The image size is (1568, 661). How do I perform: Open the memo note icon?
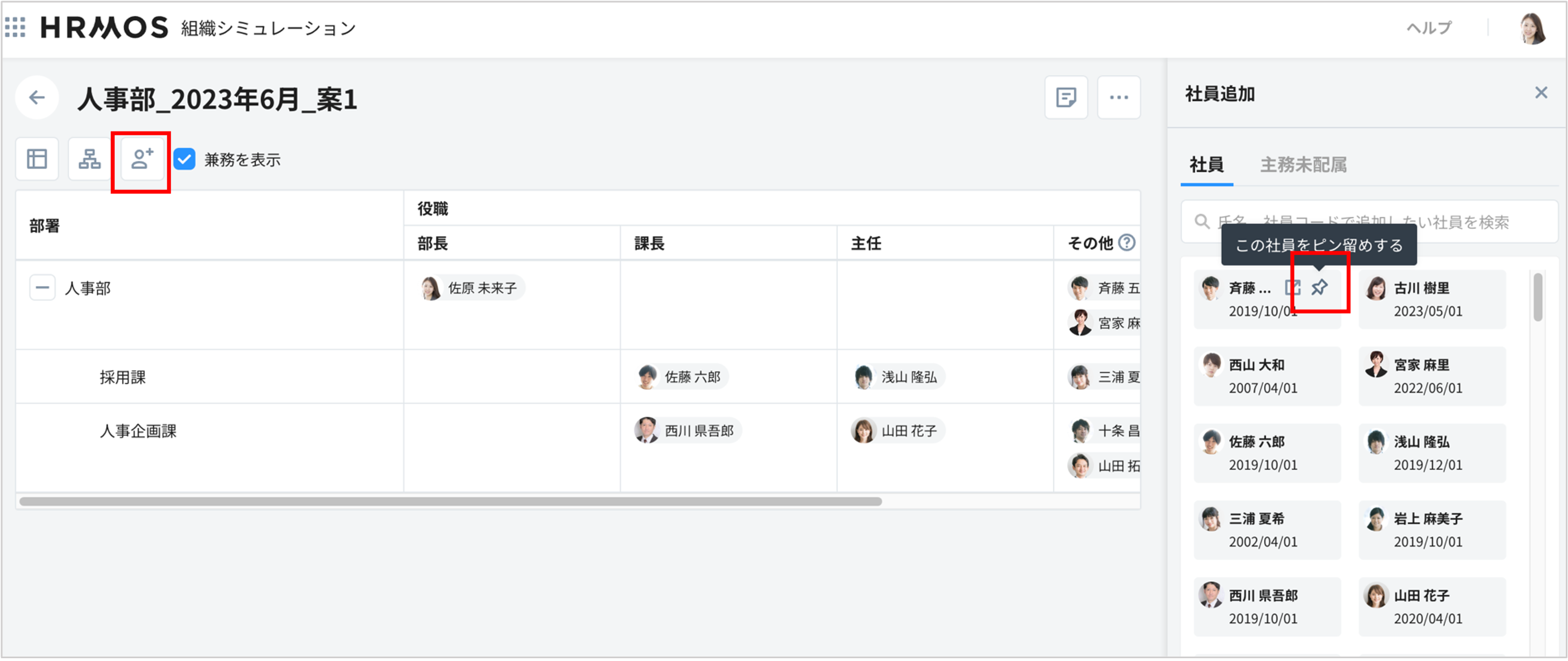(1066, 97)
